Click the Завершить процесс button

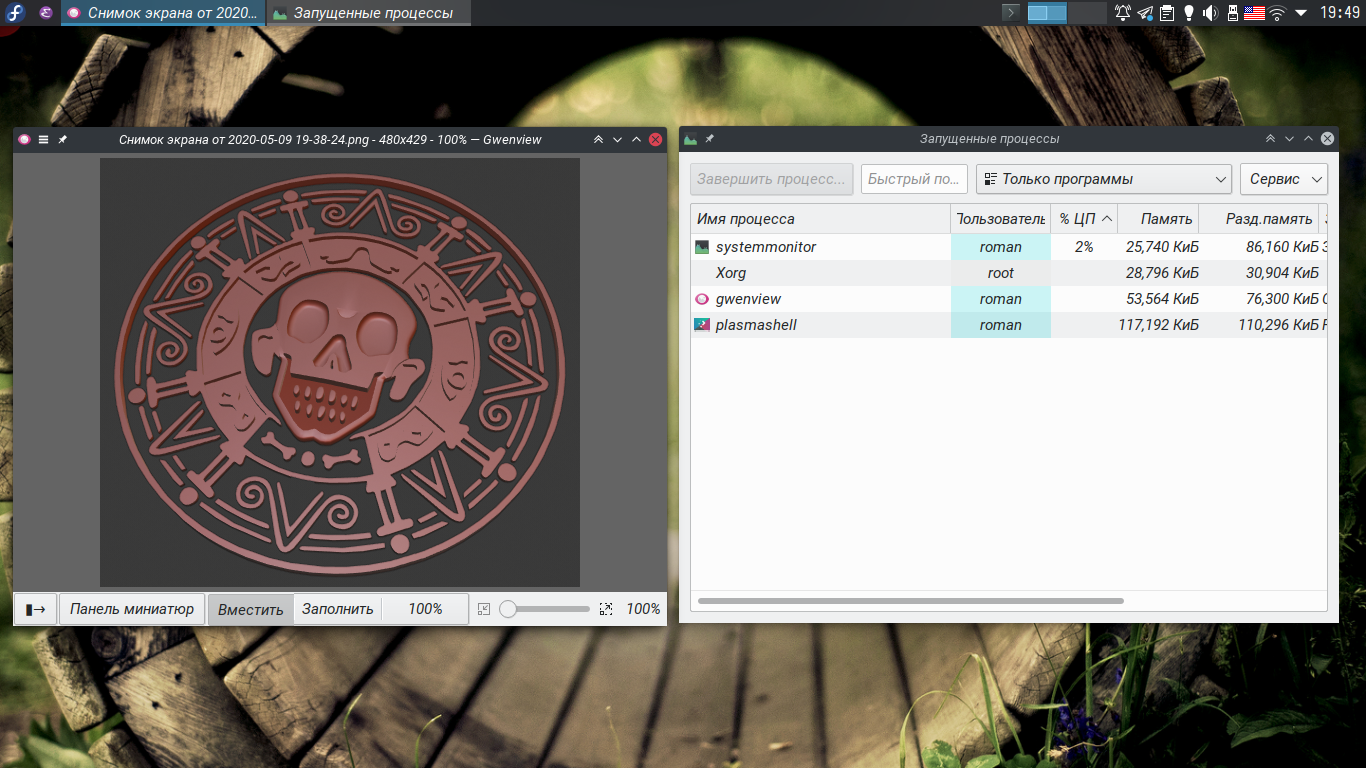point(772,179)
